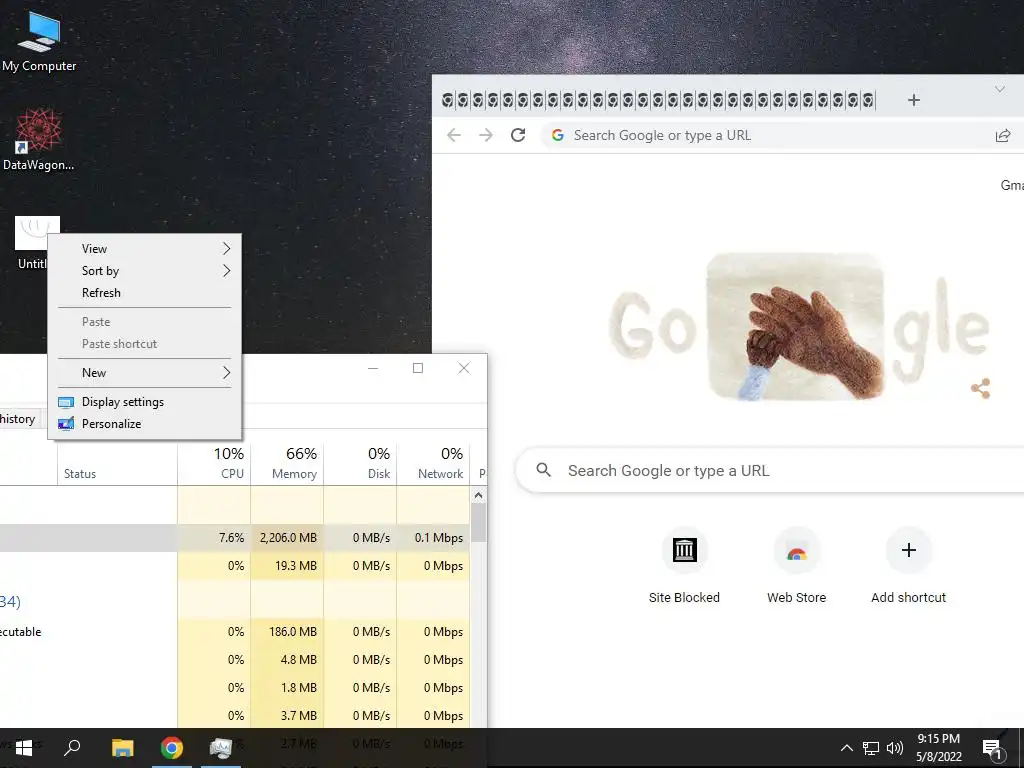Select the 19.3 MB memory cell

287,566
